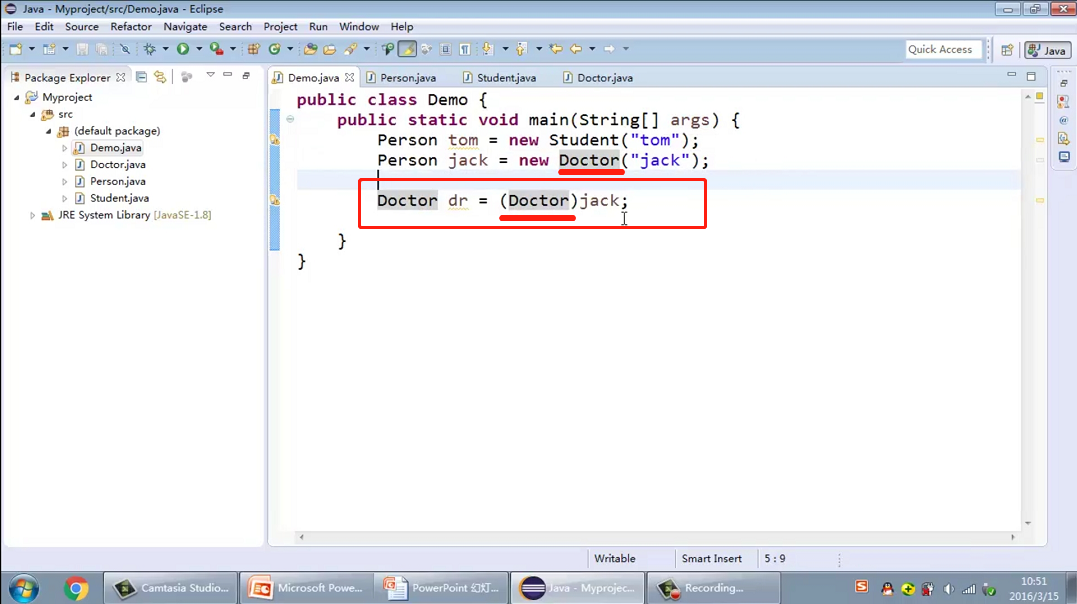This screenshot has height=604, width=1077.
Task: Click the Search flashlight icon
Action: [351, 49]
